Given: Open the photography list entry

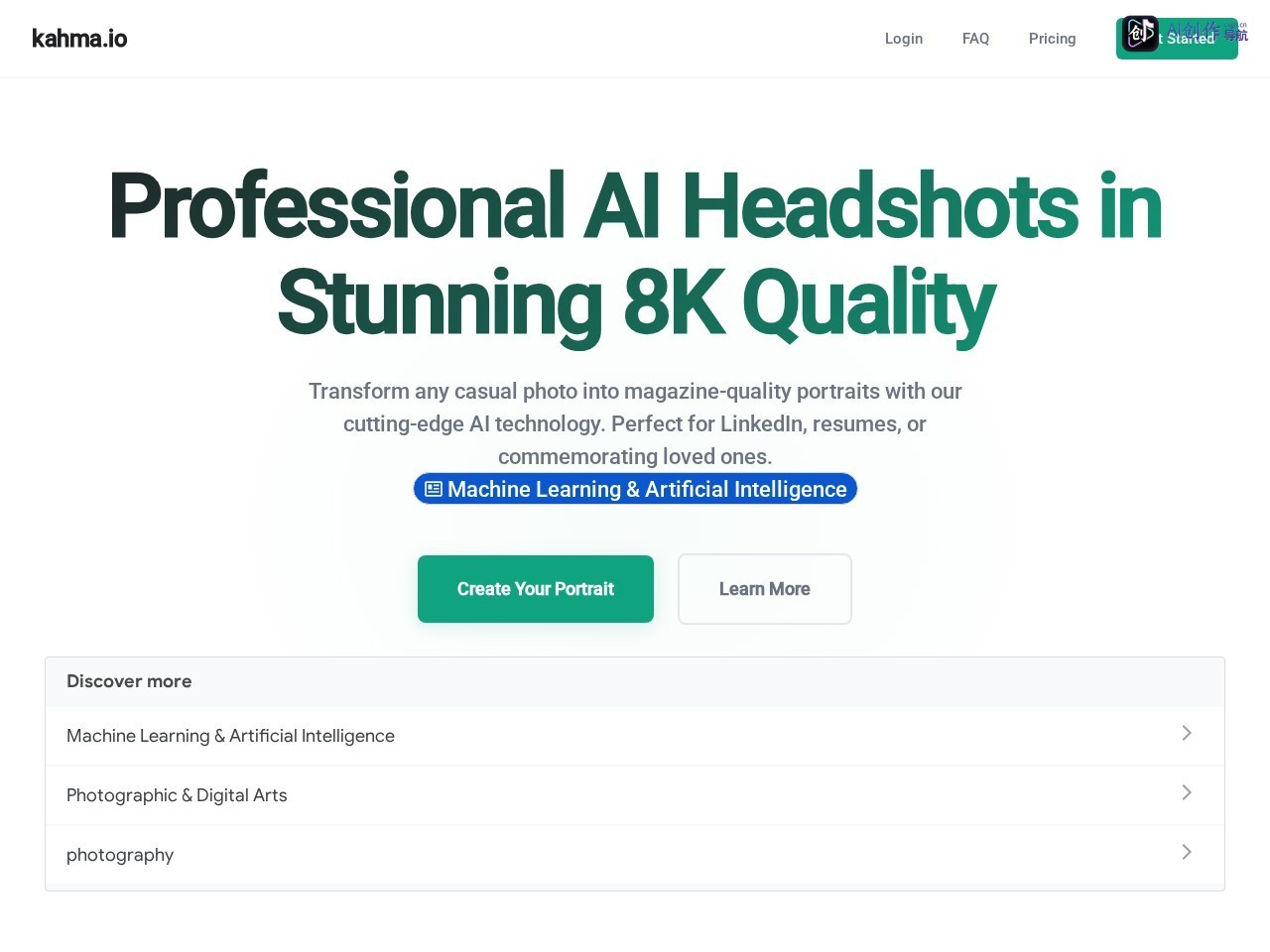Looking at the screenshot, I should click(x=635, y=855).
